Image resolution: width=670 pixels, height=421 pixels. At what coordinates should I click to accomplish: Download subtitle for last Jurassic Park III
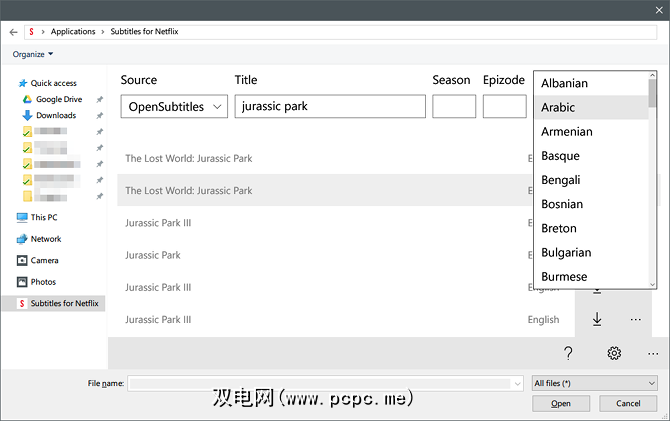click(x=597, y=319)
